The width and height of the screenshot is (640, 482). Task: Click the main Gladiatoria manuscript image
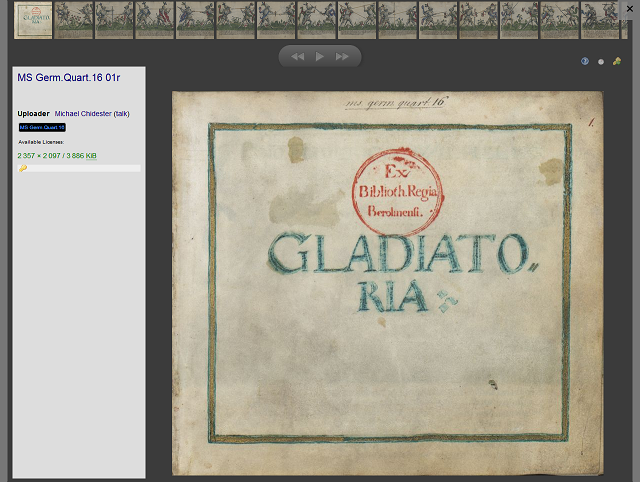(x=388, y=283)
